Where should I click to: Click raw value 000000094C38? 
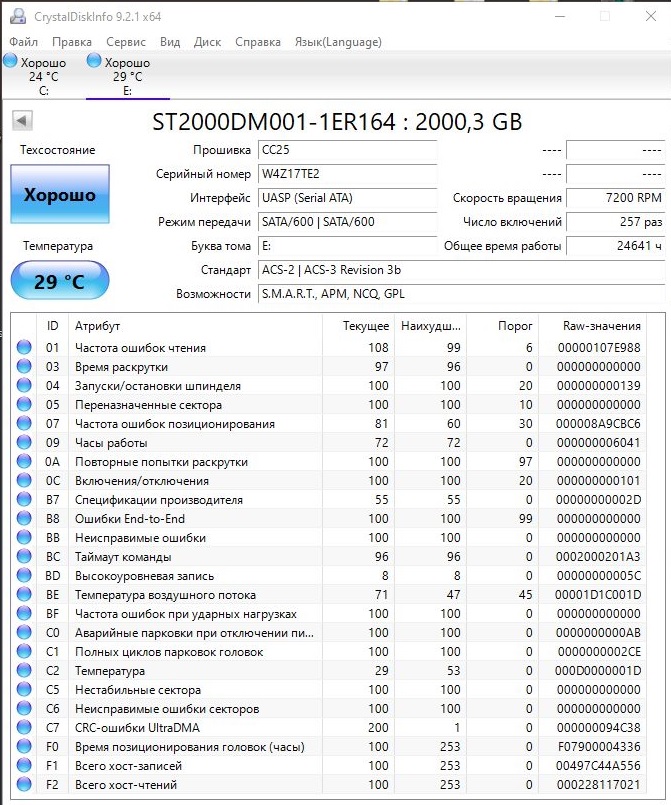point(599,727)
